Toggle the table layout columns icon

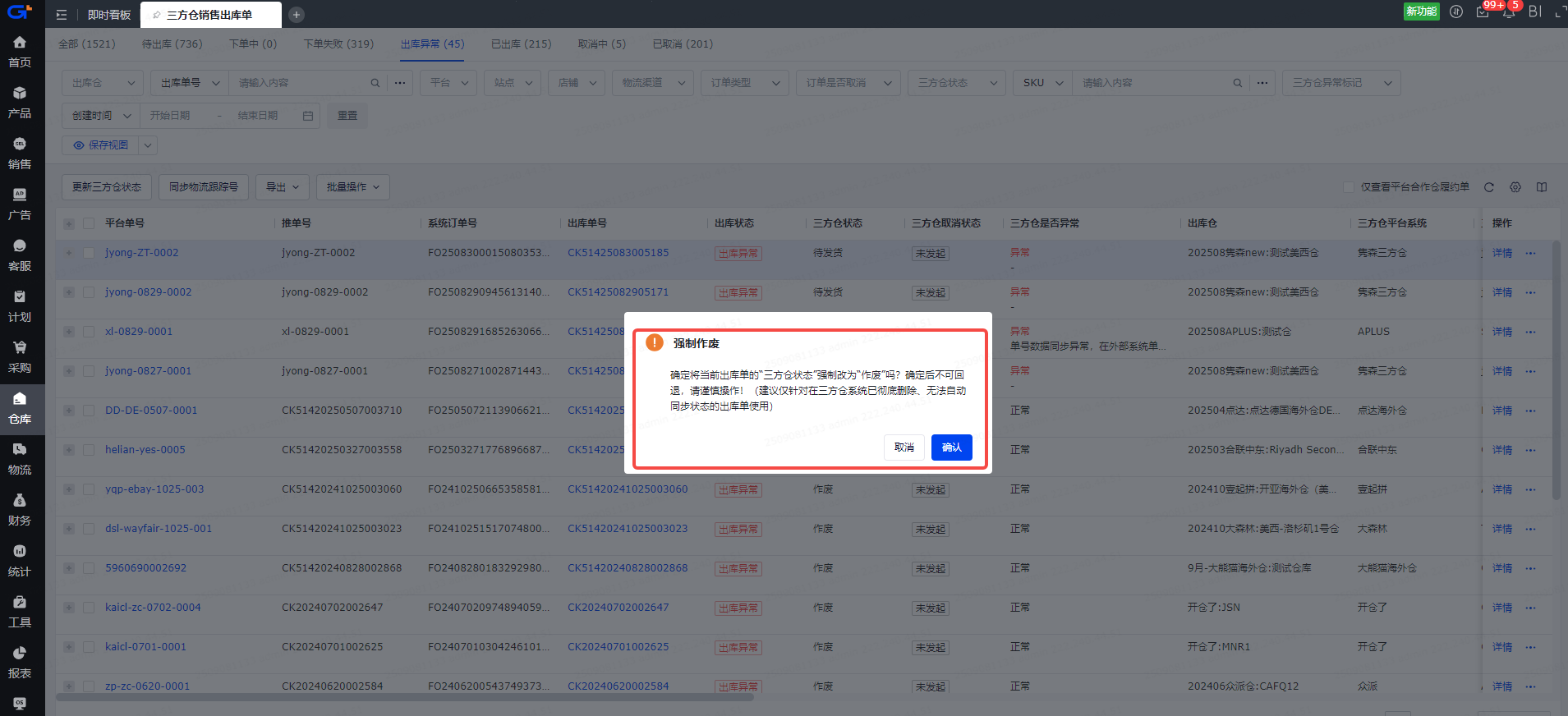(x=1542, y=187)
